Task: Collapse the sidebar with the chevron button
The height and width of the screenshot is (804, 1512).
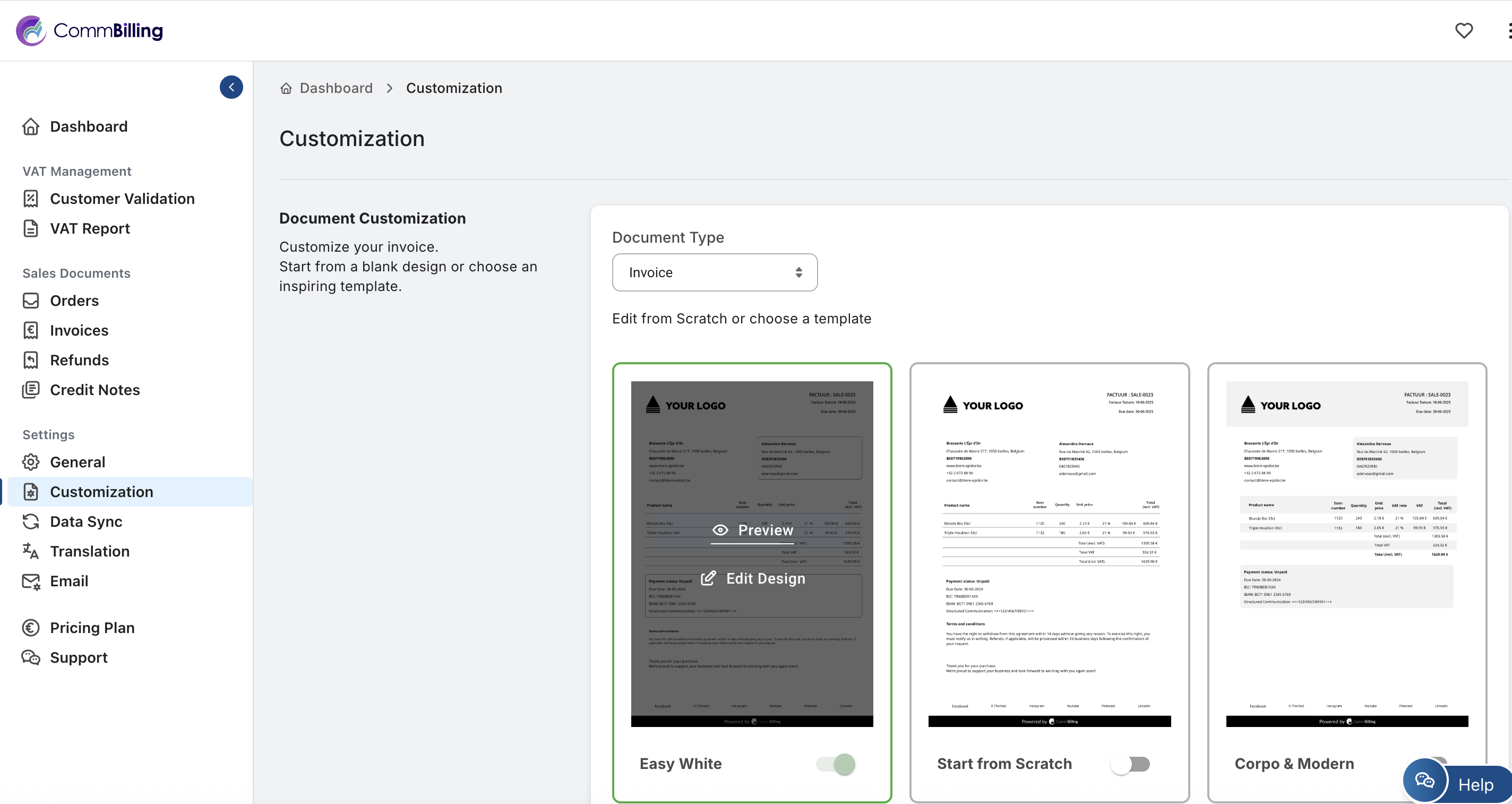Action: 231,87
